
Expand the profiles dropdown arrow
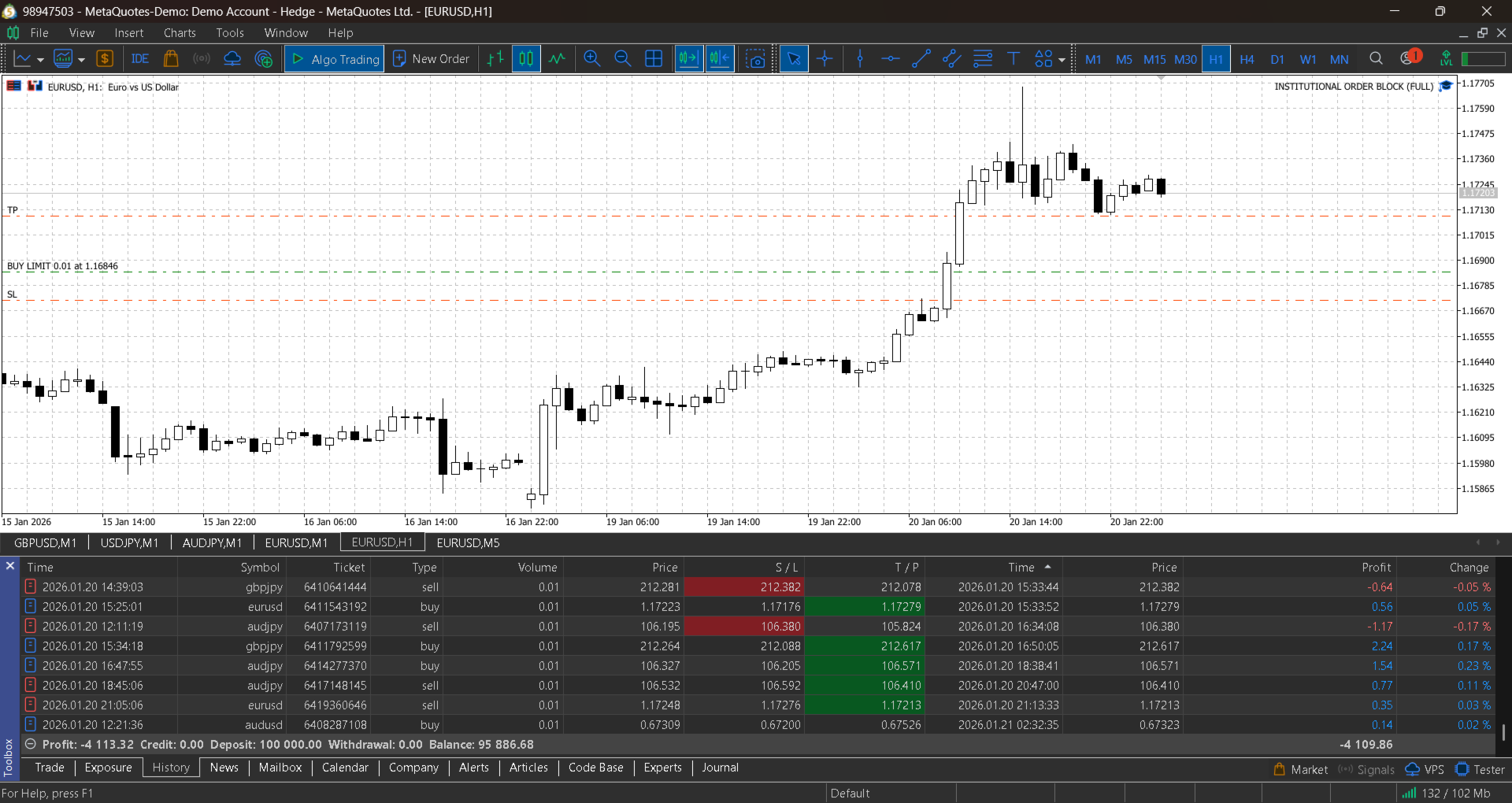[81, 60]
